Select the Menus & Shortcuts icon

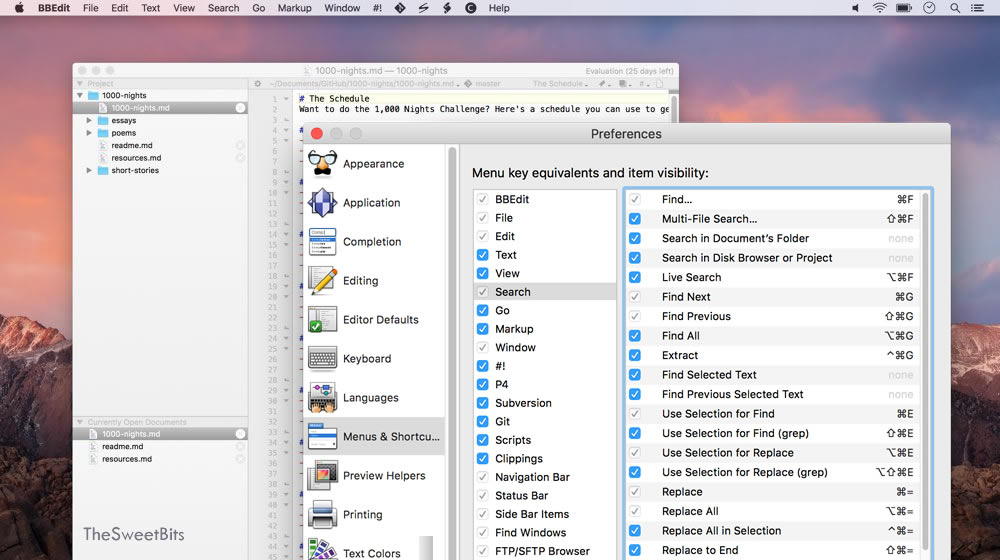(323, 436)
